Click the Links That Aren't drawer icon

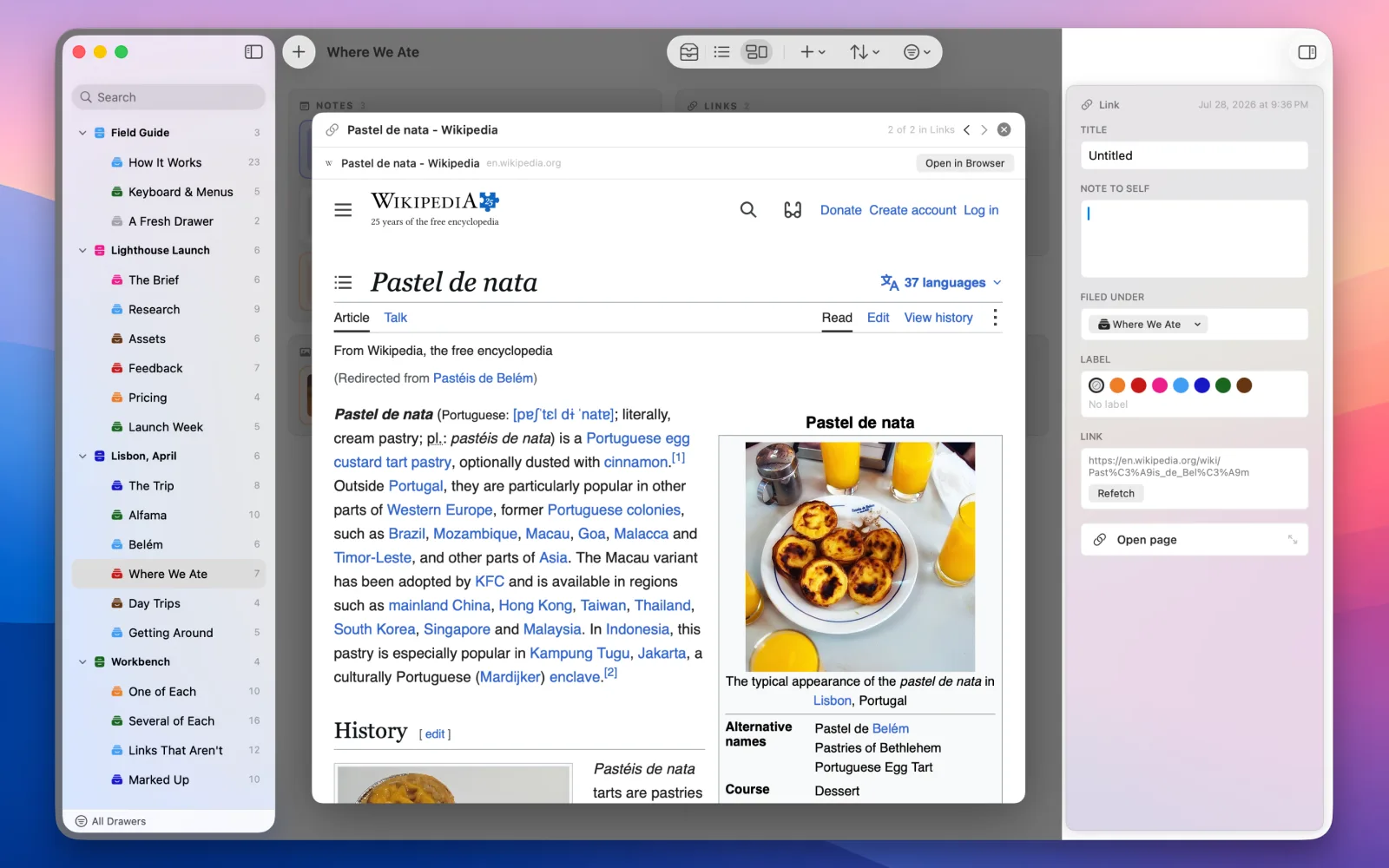[x=117, y=750]
